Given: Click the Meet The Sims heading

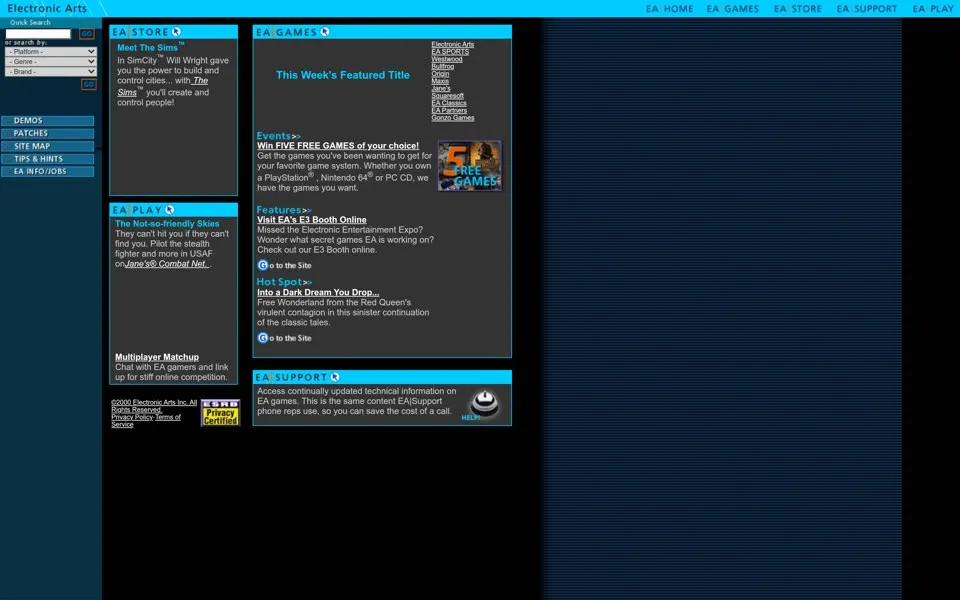Looking at the screenshot, I should click(x=148, y=48).
